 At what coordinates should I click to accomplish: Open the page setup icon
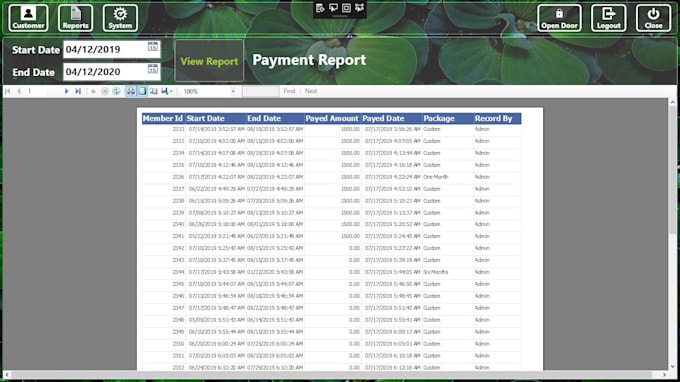[x=154, y=91]
